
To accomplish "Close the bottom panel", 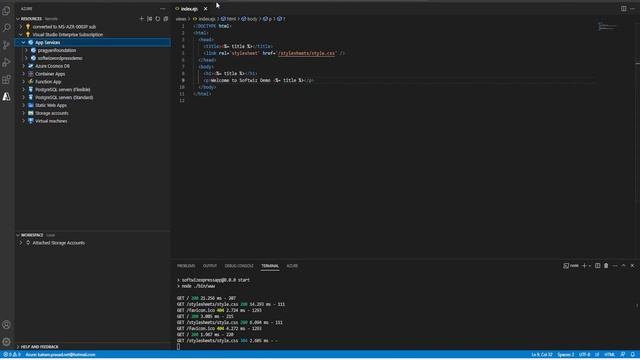I will coord(633,266).
